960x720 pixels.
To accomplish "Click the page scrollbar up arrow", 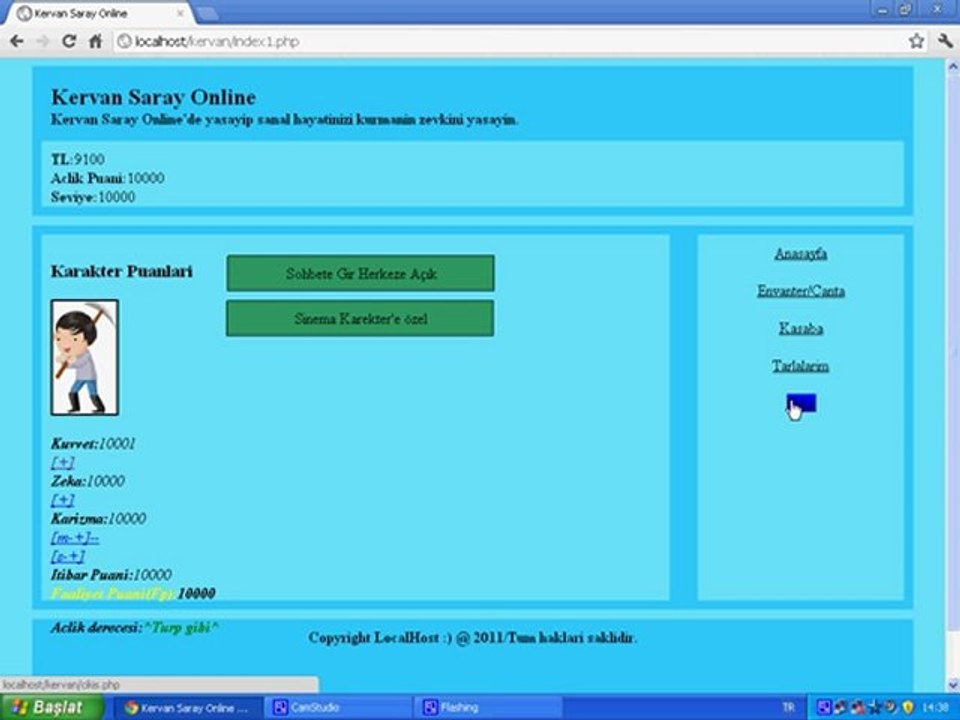I will click(x=953, y=66).
